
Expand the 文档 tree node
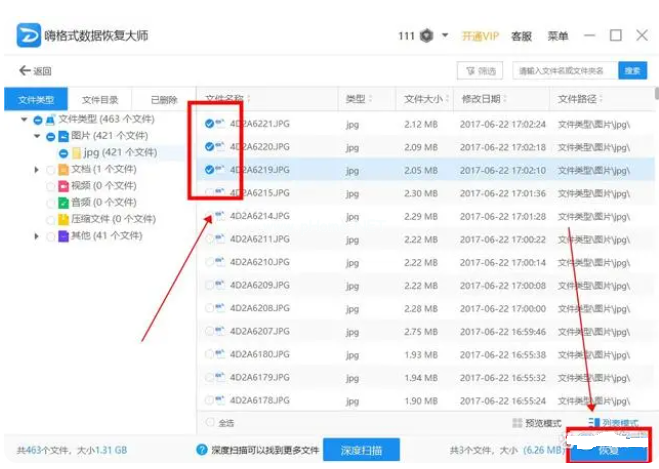(38, 169)
